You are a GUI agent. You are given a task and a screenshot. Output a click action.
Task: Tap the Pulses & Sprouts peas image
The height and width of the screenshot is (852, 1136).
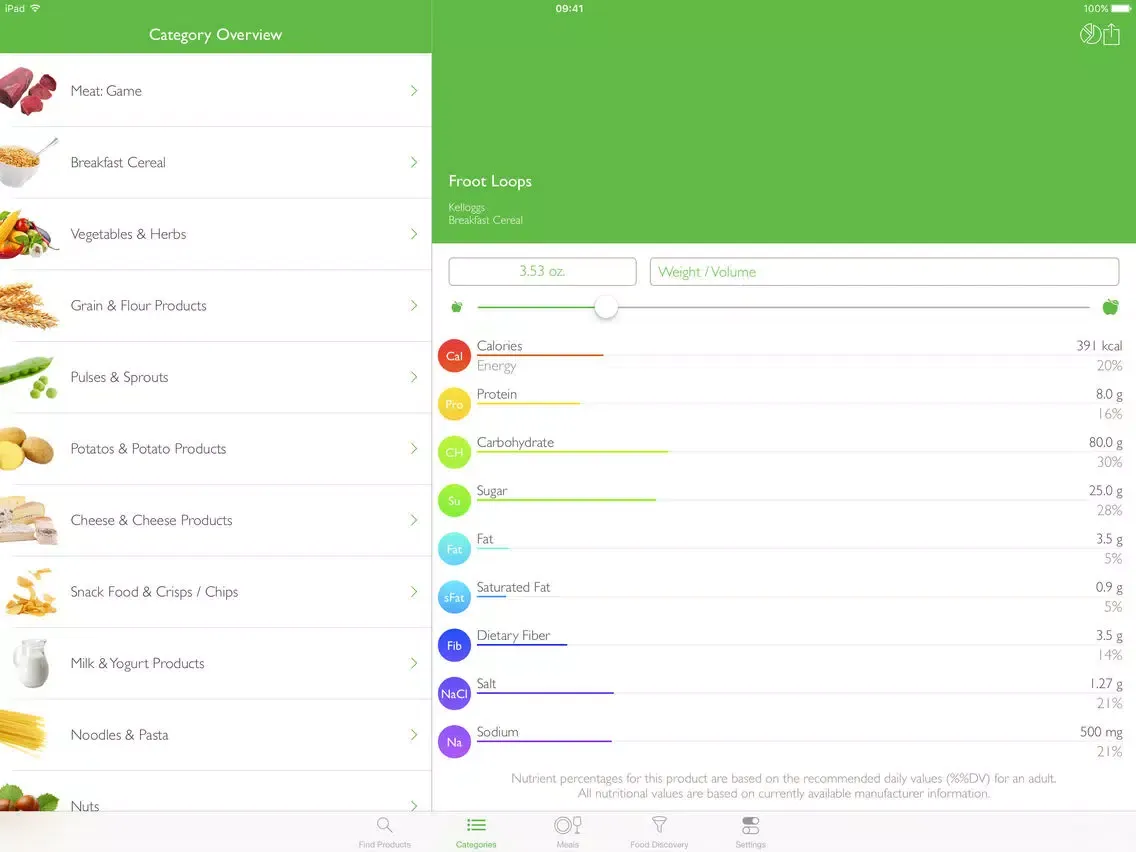(x=28, y=377)
